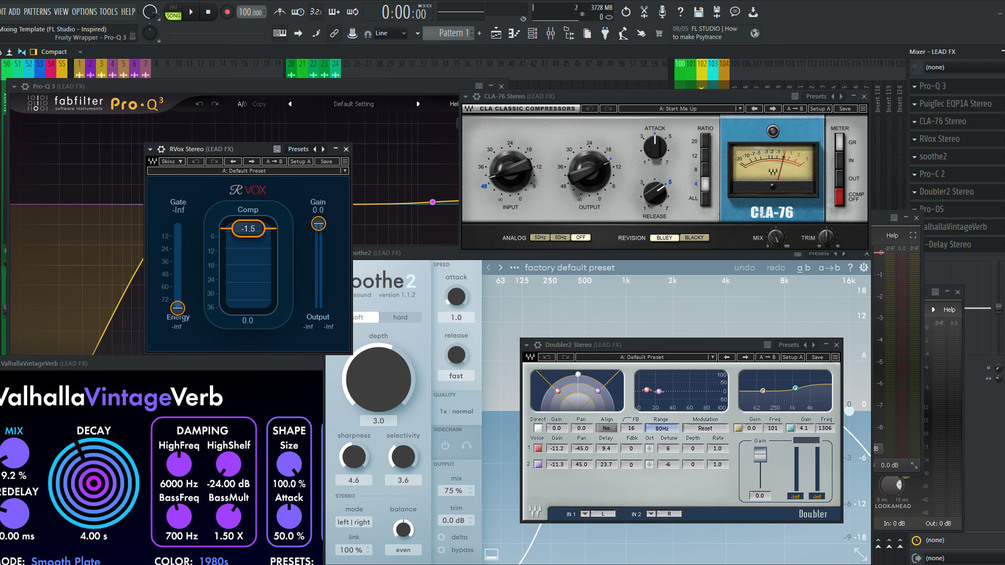Click the Play button in transport bar
1005x565 pixels.
point(191,12)
